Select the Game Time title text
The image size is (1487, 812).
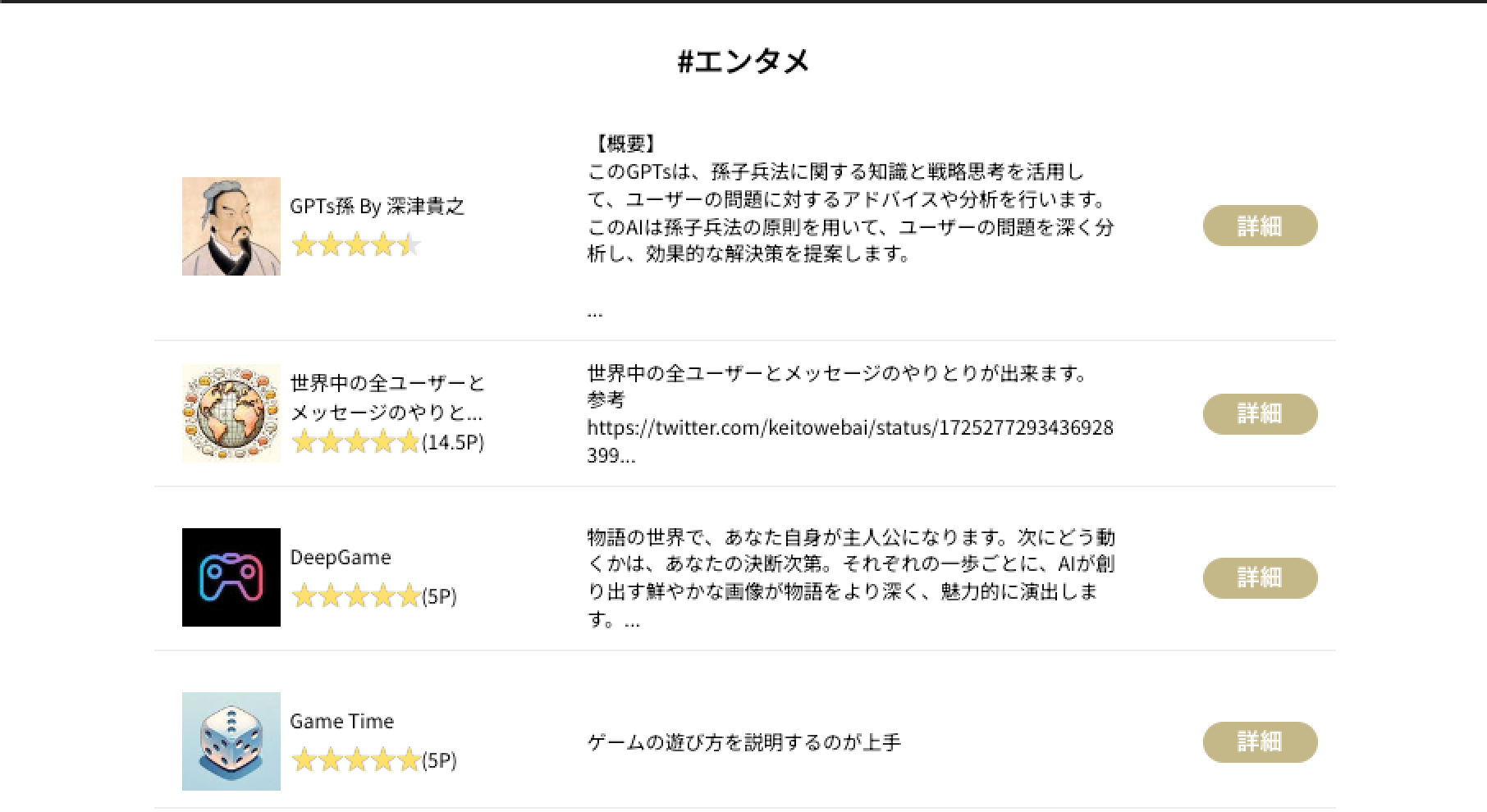341,722
